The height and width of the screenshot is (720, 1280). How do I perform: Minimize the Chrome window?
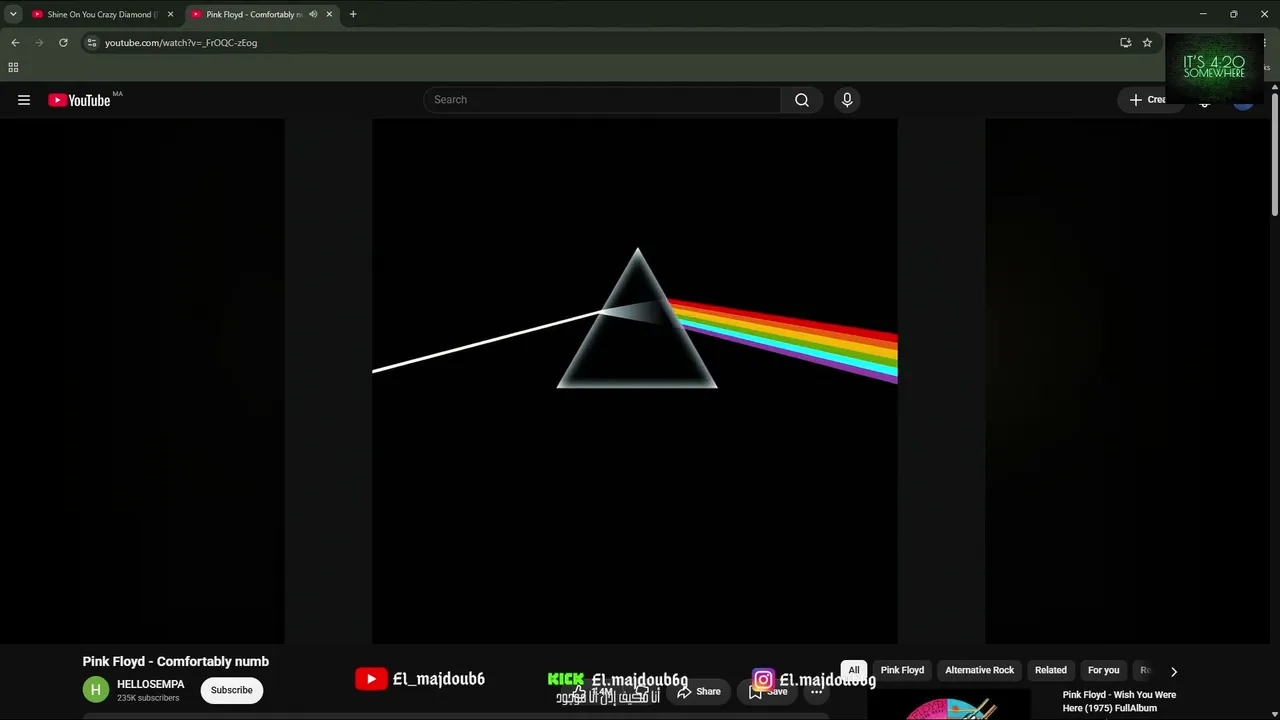tap(1203, 14)
